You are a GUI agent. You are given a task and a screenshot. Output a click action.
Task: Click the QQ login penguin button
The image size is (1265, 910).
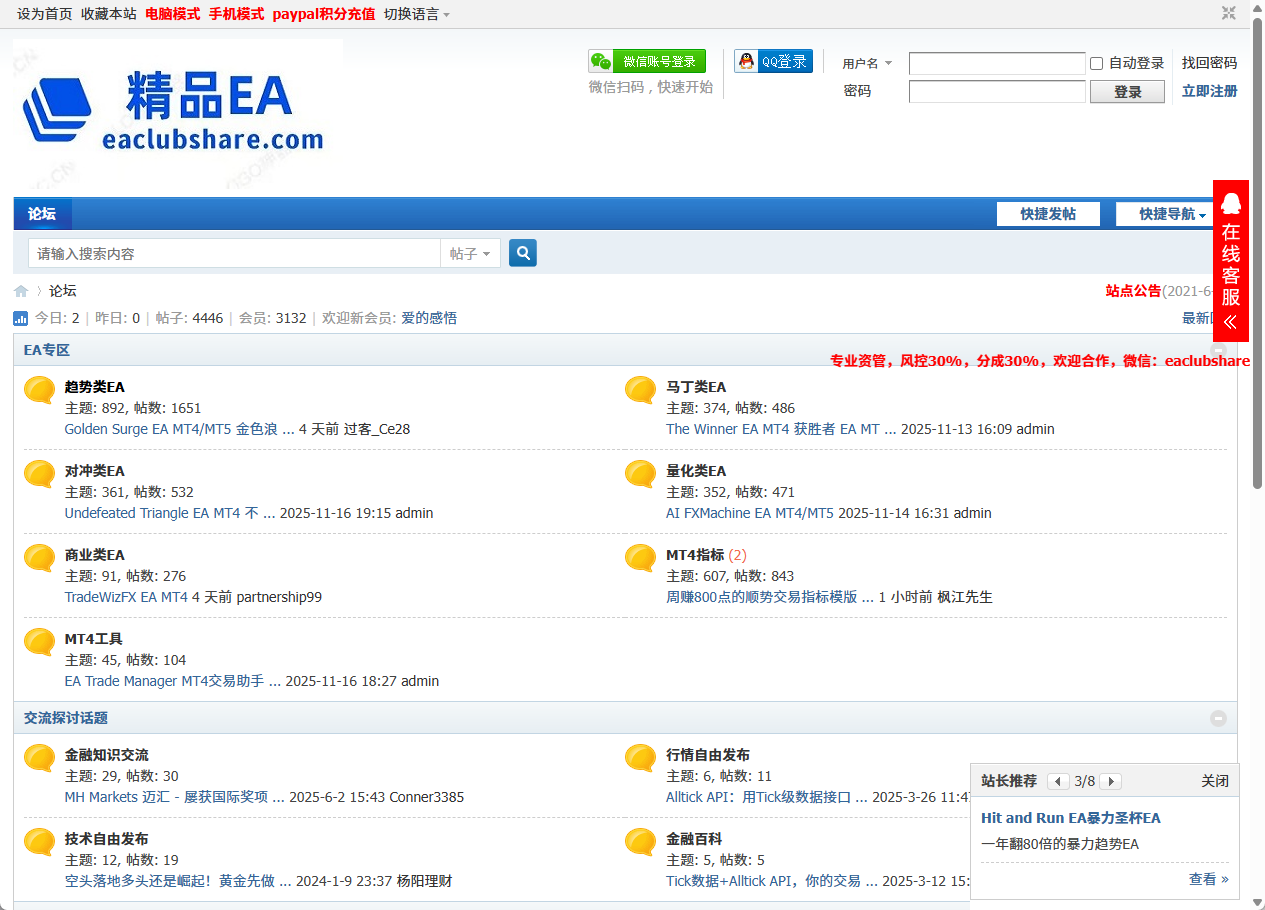(773, 61)
